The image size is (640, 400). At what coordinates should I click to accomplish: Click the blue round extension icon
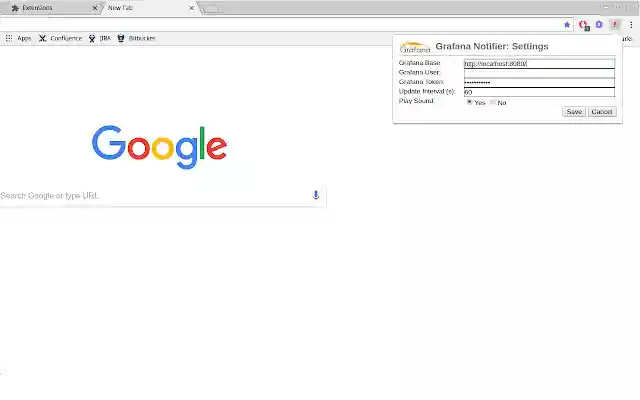tap(599, 24)
